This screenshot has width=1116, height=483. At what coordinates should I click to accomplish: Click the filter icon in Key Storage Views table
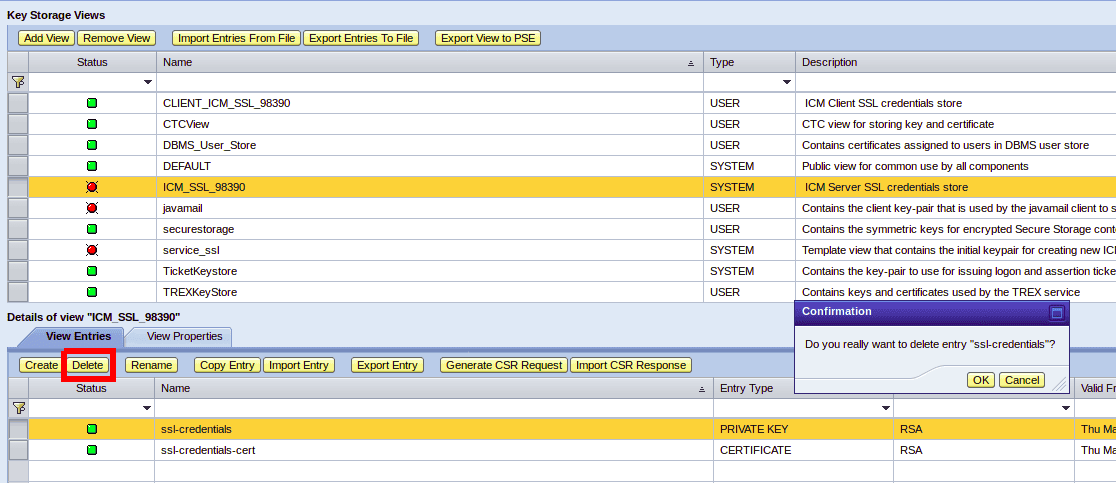pyautogui.click(x=18, y=82)
